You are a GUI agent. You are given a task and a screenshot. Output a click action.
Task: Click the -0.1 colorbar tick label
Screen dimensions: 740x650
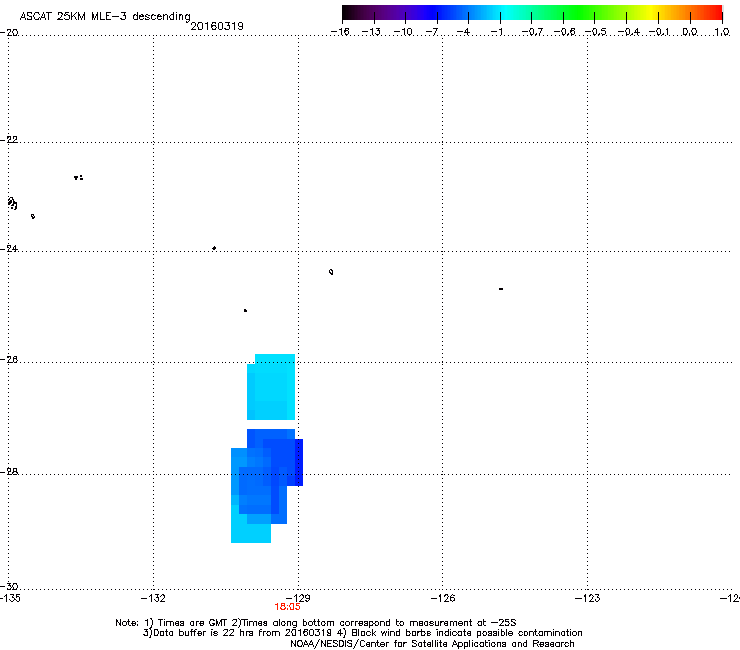pos(659,32)
